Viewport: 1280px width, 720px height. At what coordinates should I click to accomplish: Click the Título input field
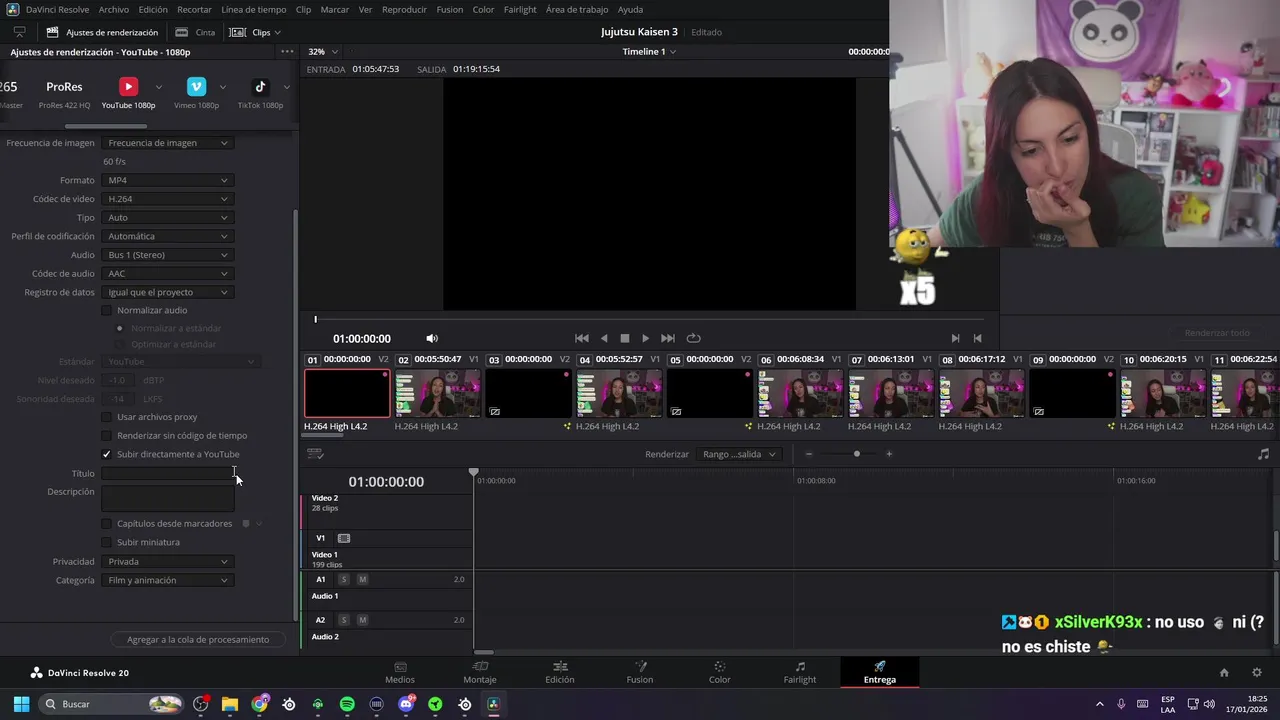tap(168, 474)
